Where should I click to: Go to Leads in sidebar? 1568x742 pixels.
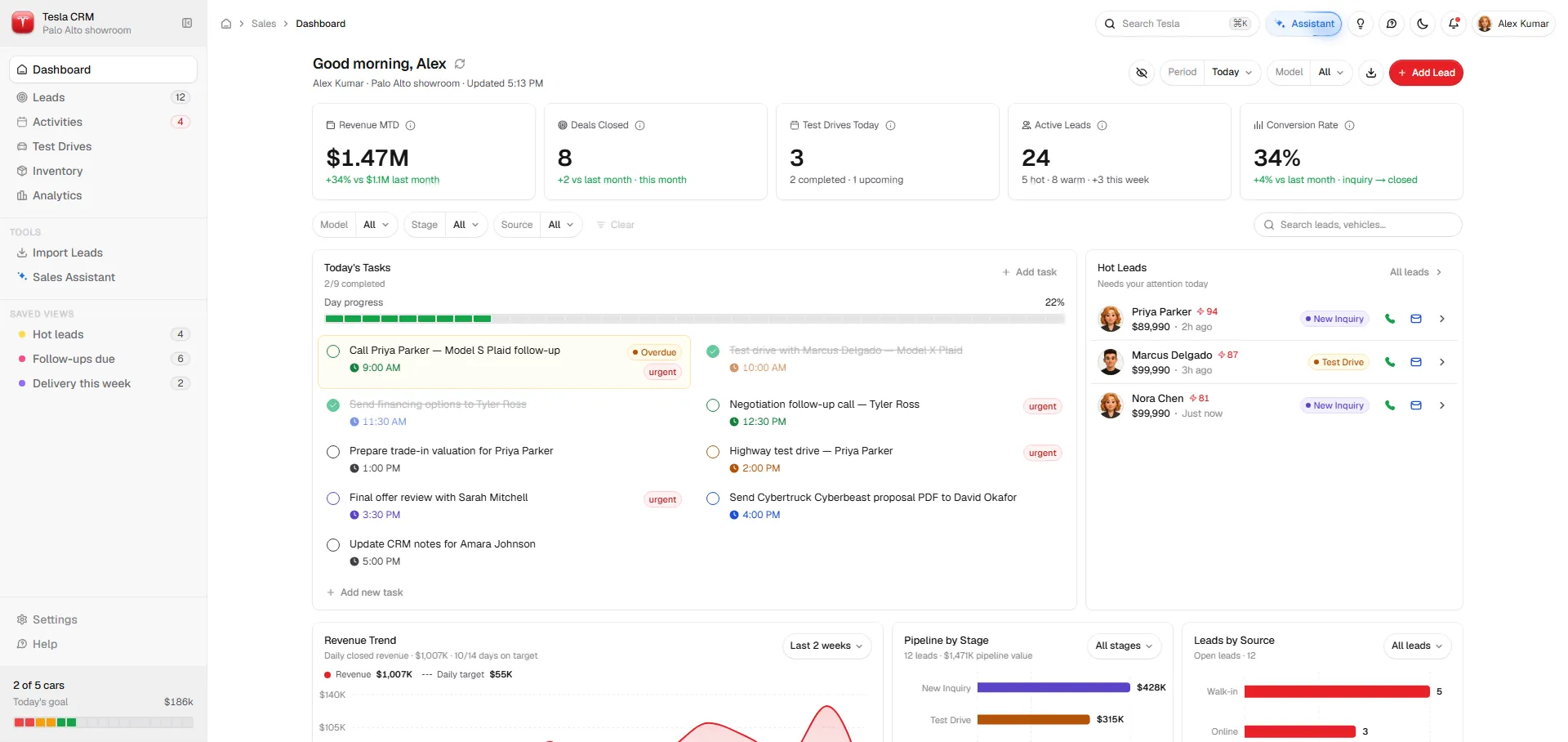point(103,97)
